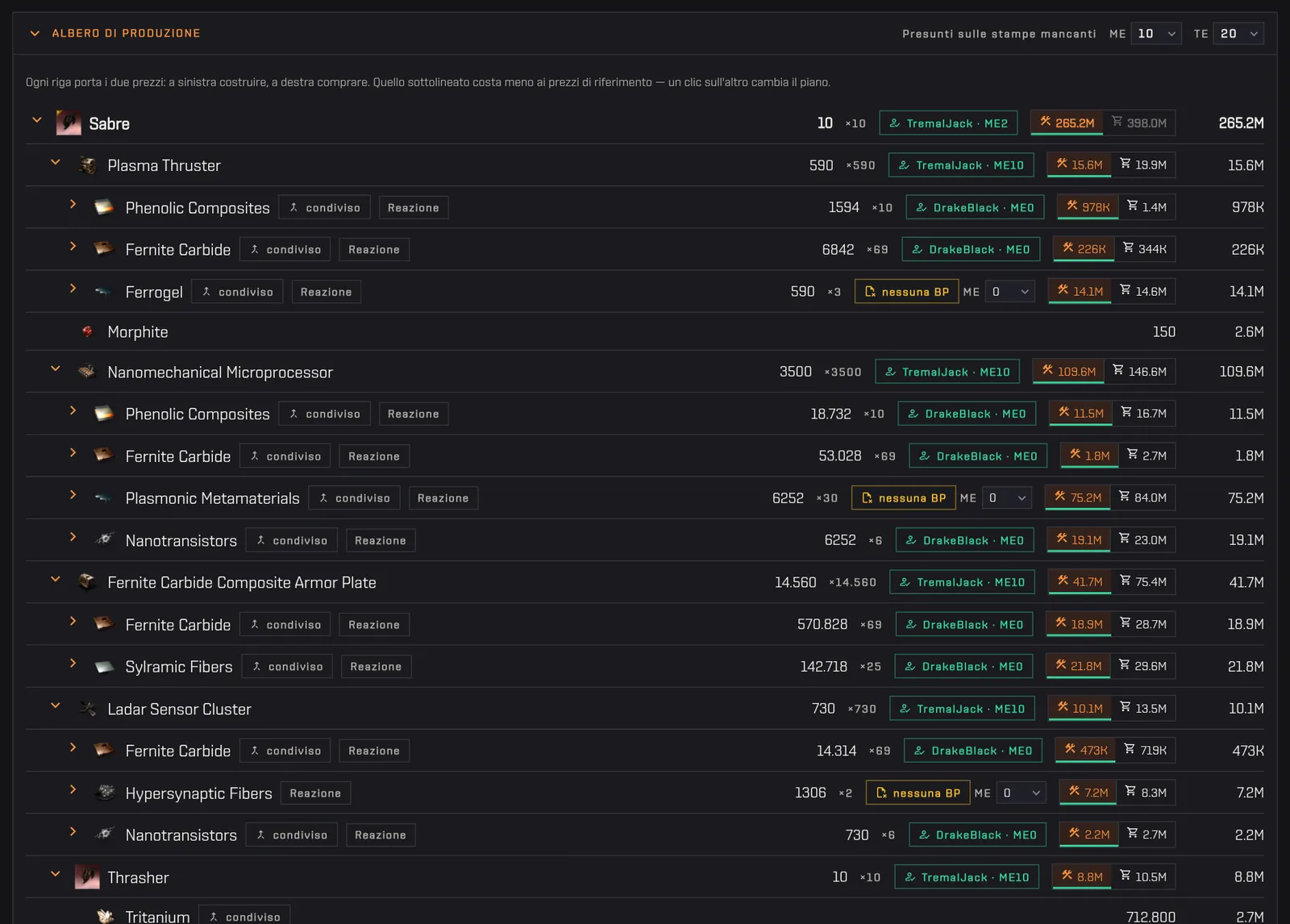Click the Sabre ship icon

[x=69, y=123]
